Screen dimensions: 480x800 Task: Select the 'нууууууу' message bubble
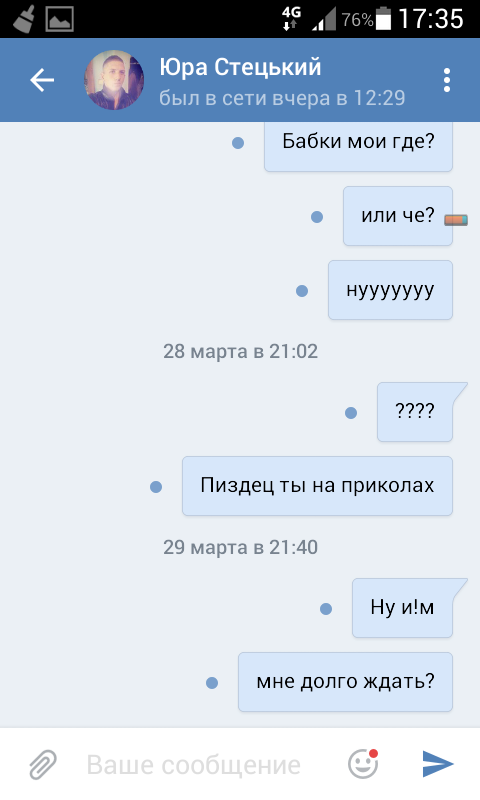390,290
